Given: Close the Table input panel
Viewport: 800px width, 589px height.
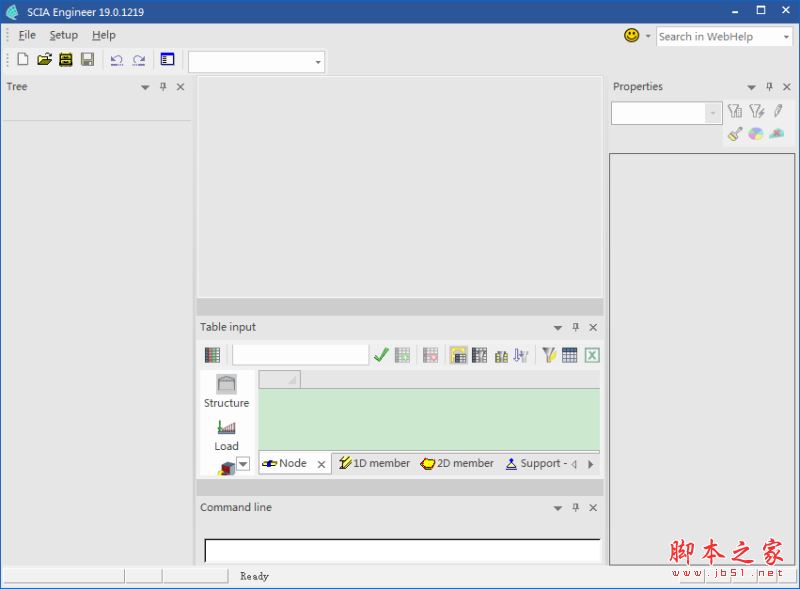Looking at the screenshot, I should tap(593, 327).
